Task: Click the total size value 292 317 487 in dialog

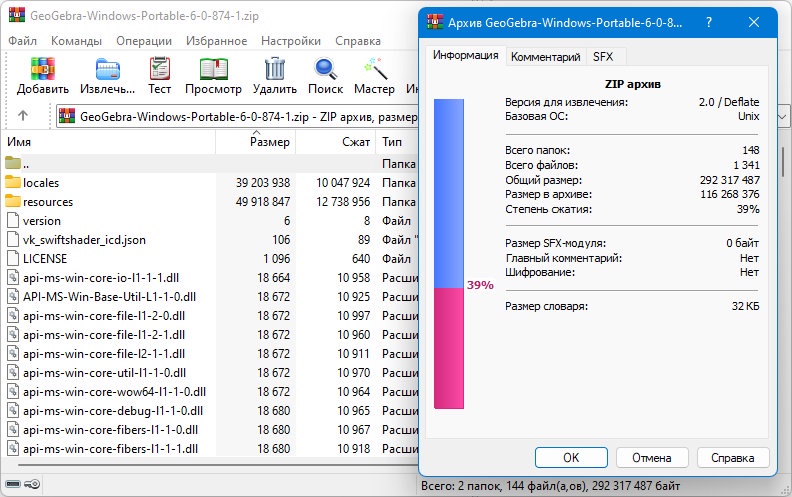Action: [x=729, y=180]
